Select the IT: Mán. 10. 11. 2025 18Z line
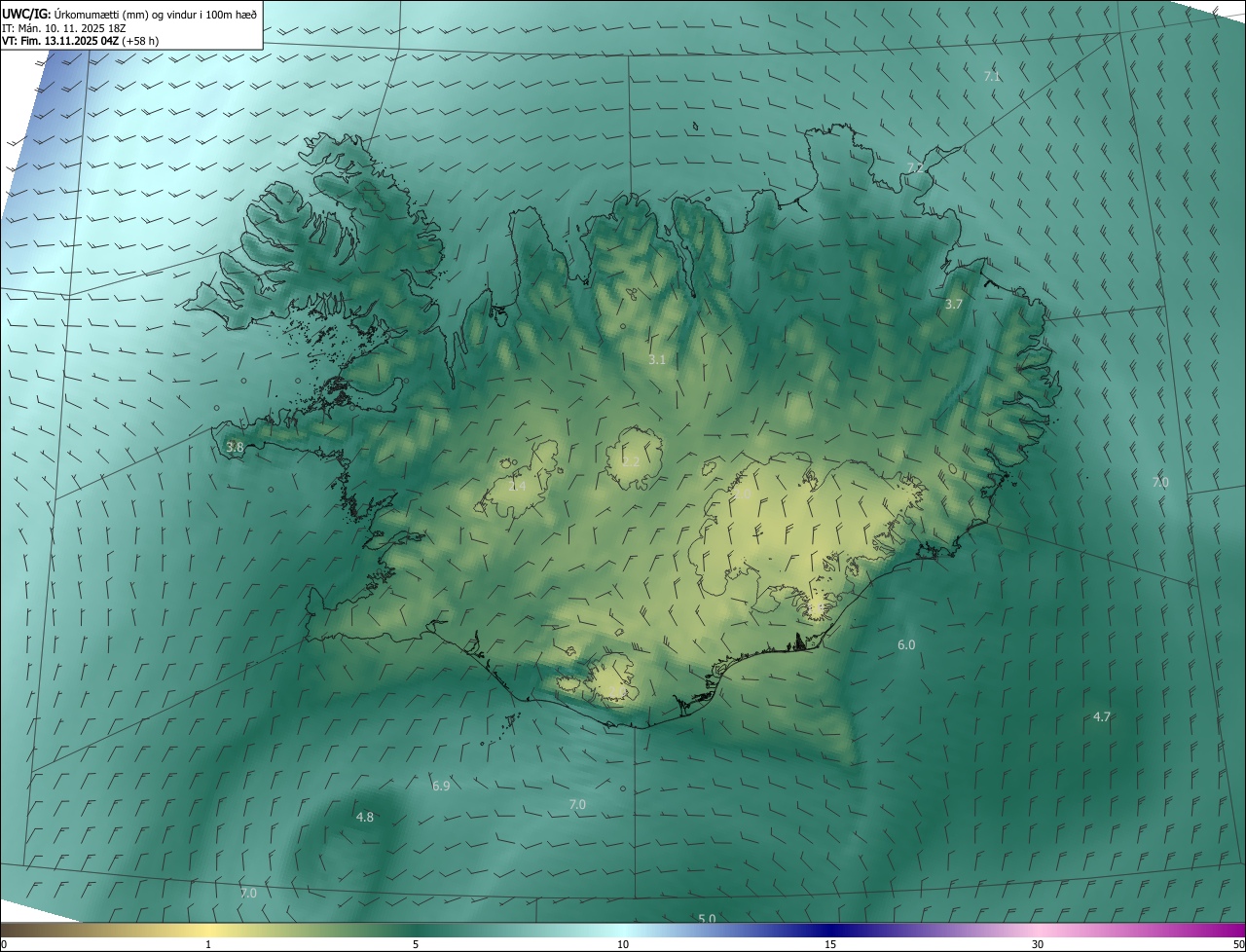This screenshot has width=1246, height=952. (x=64, y=27)
